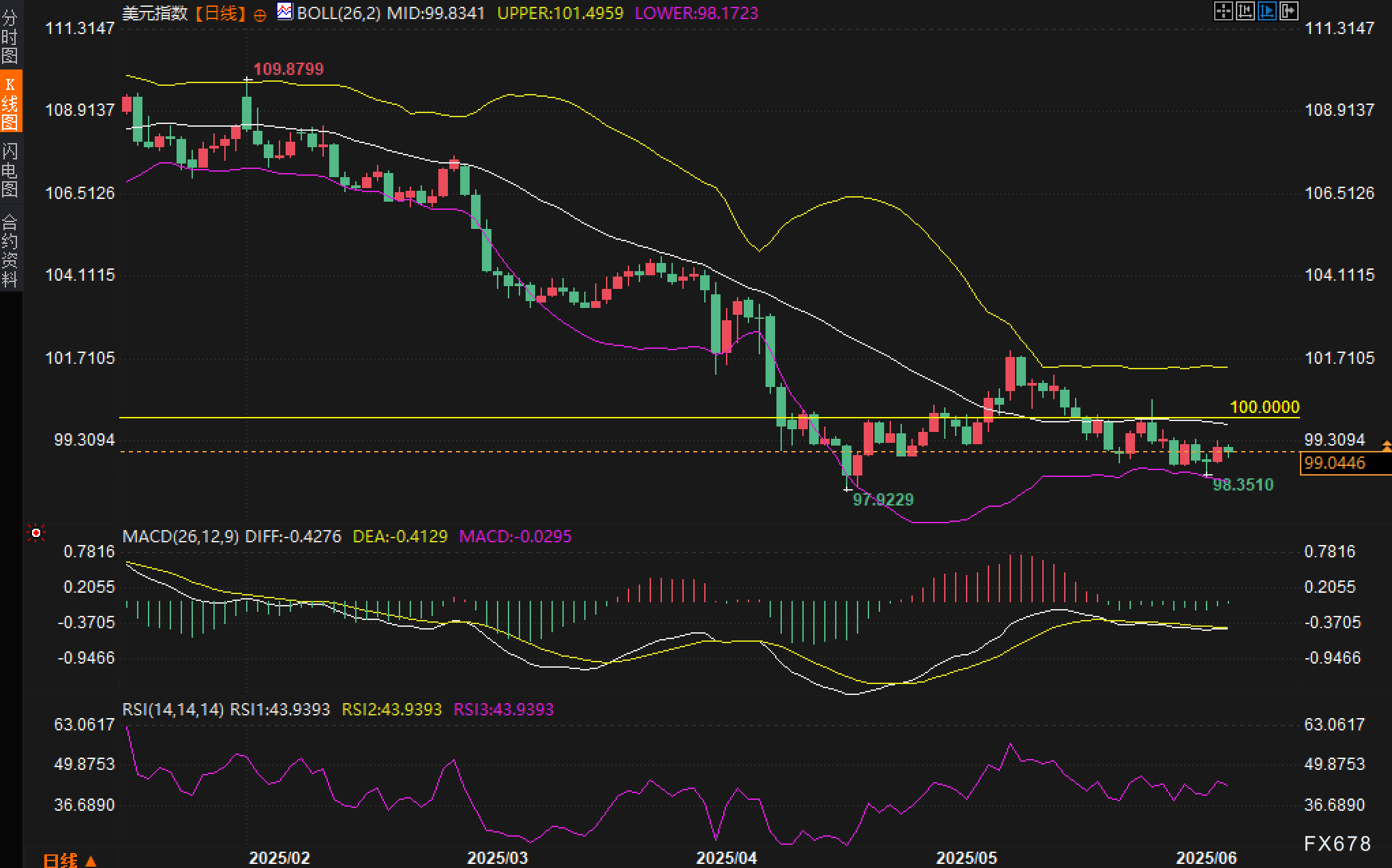Click the red sun-shaped marker icon
This screenshot has height=868, width=1392.
[36, 532]
